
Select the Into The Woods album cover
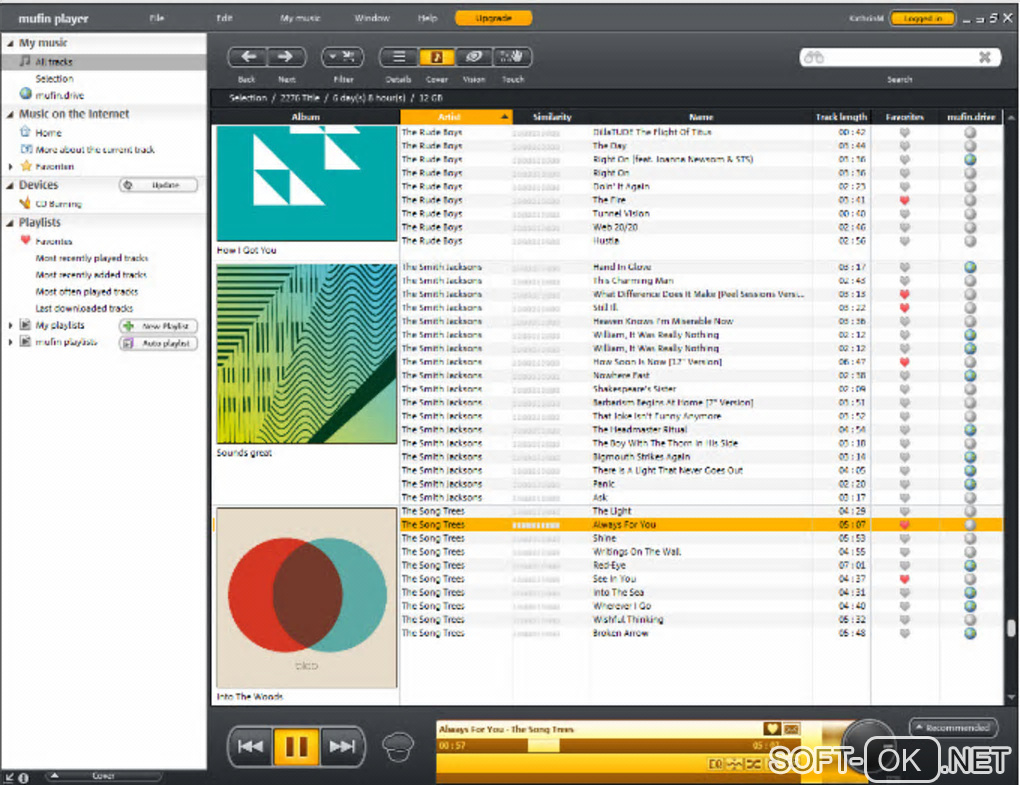coord(306,598)
